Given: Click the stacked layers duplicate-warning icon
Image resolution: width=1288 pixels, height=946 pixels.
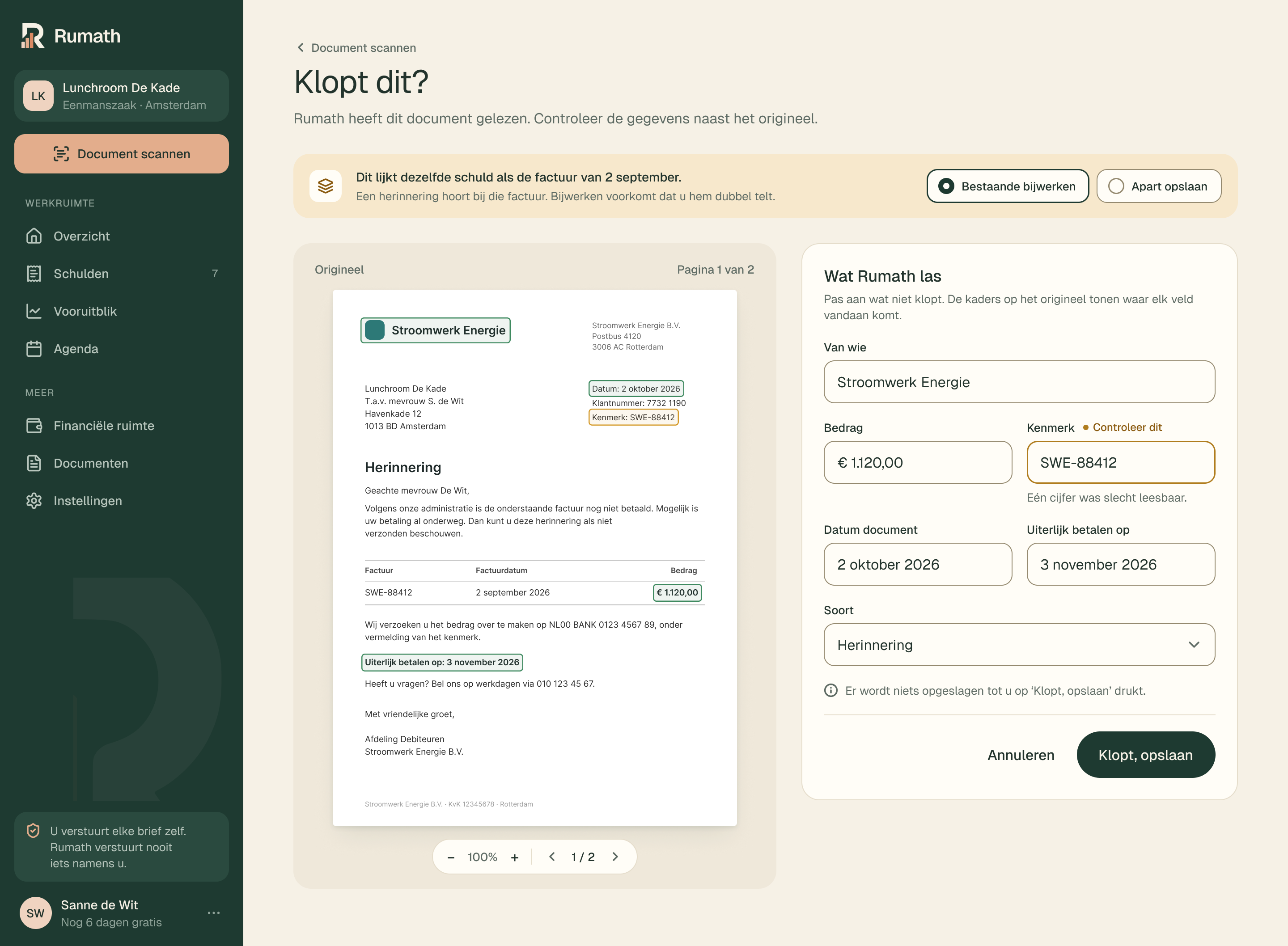Looking at the screenshot, I should [325, 186].
